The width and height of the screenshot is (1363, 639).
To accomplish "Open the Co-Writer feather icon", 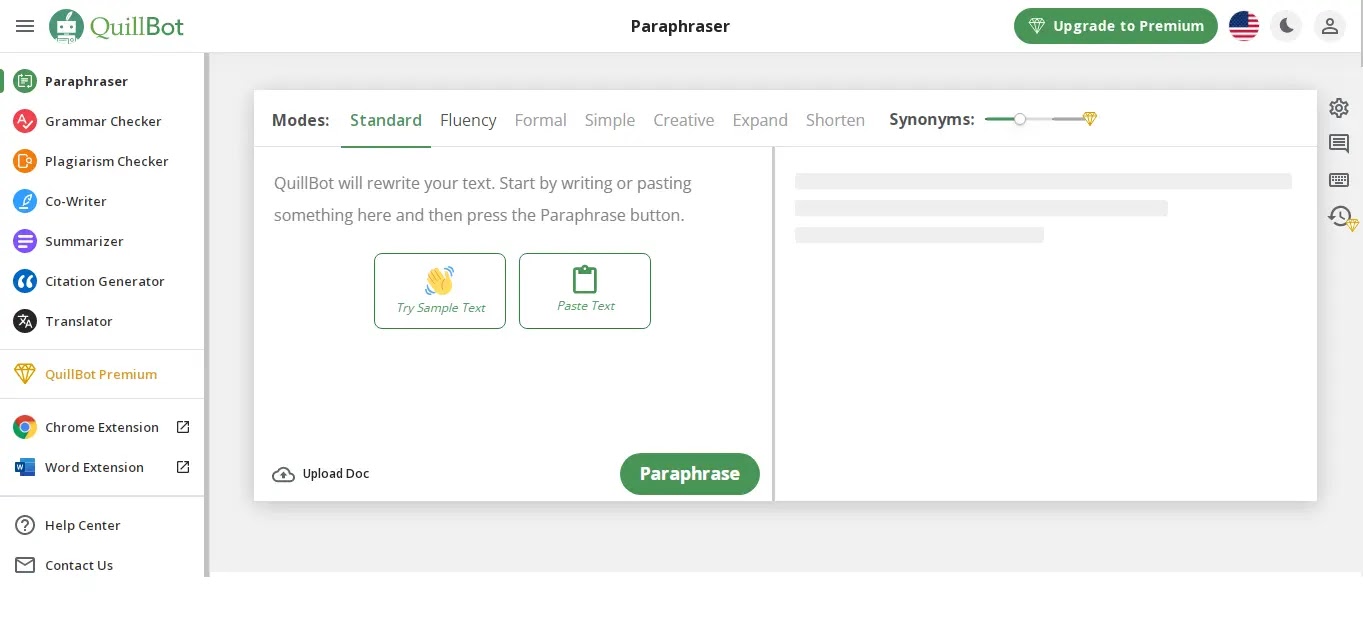I will click(25, 201).
